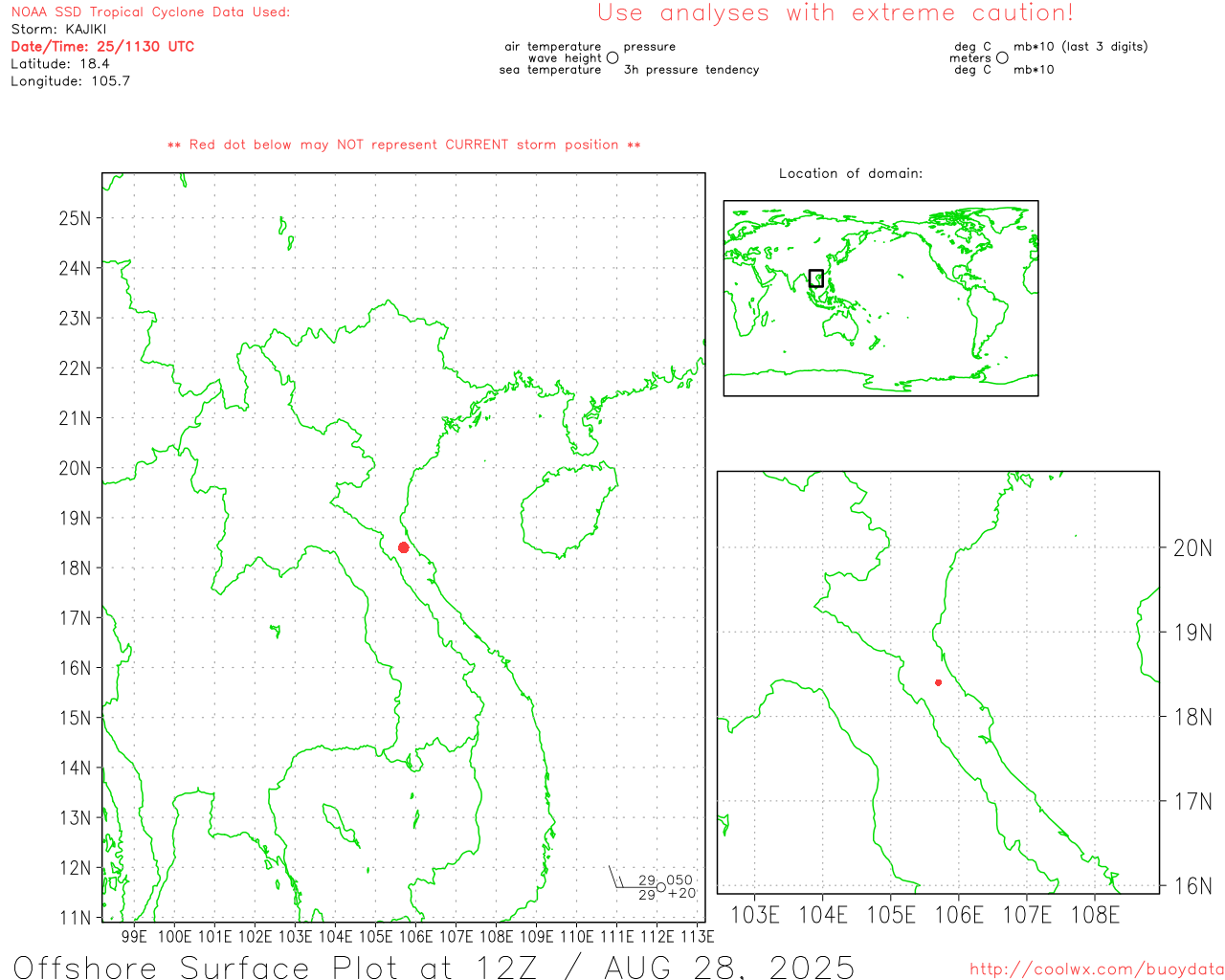This screenshot has height=980, width=1225.
Task: Click the legend station circle beside 'meters'
Action: click(1002, 57)
